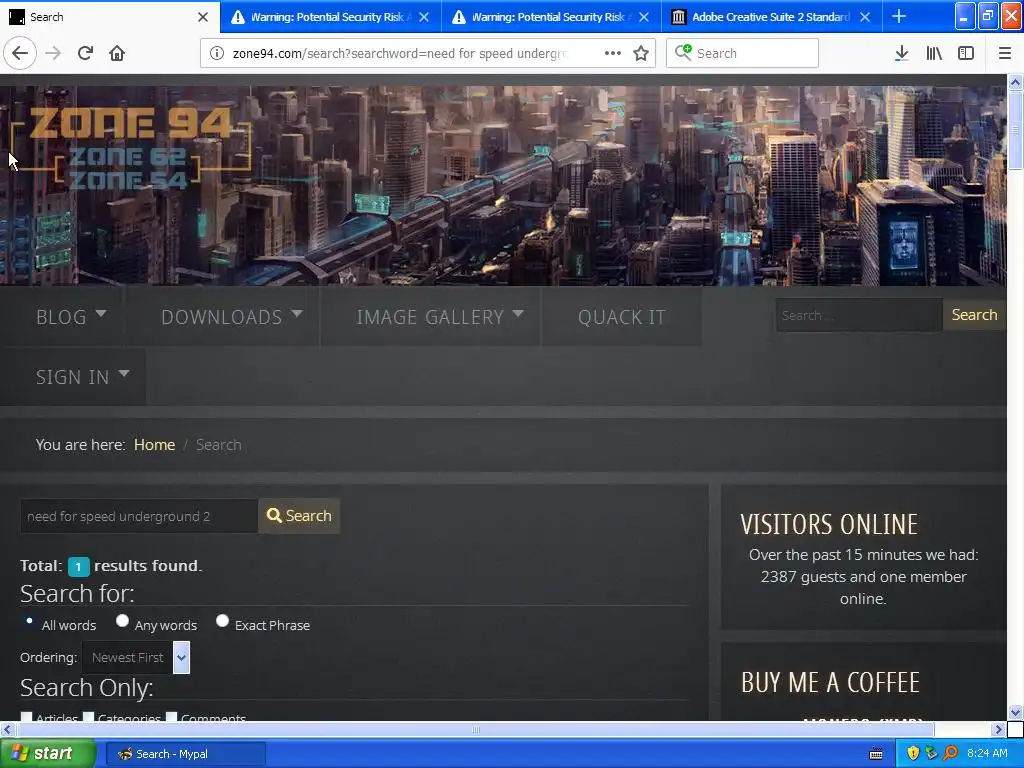1024x768 pixels.
Task: Click the BUY ME A COFFEE heading
Action: (830, 682)
